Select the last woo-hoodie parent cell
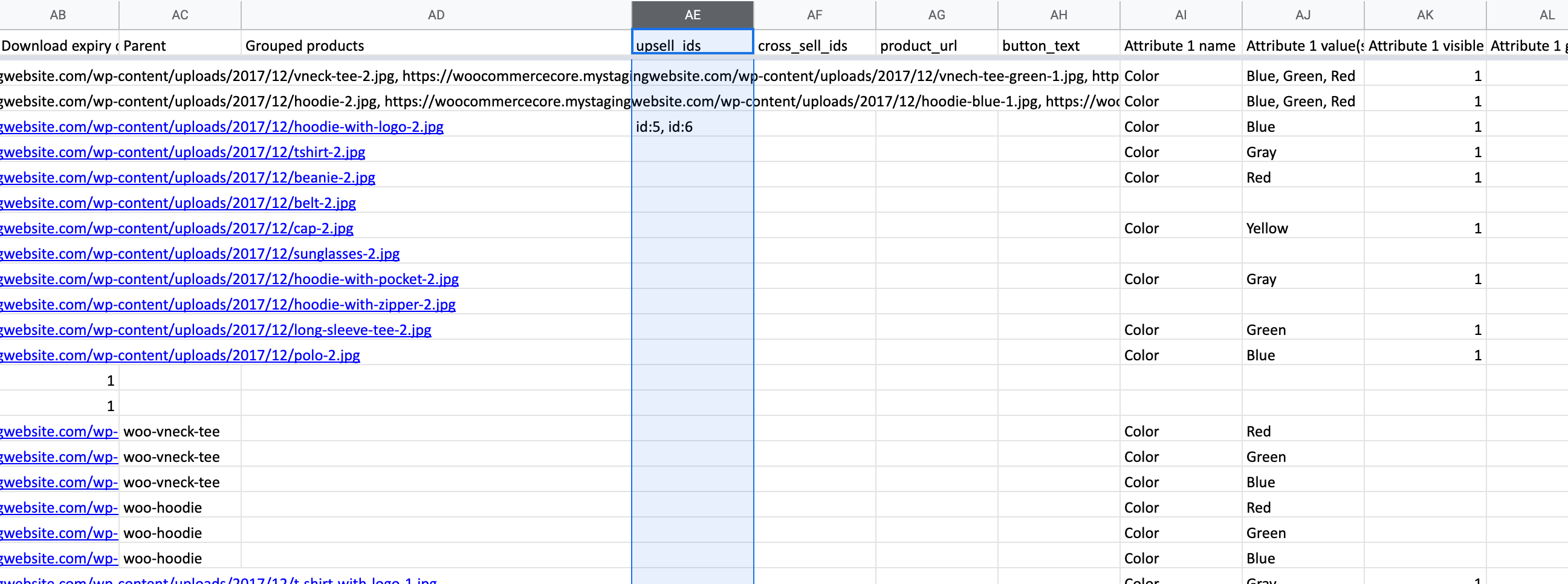The height and width of the screenshot is (584, 1568). coord(180,559)
